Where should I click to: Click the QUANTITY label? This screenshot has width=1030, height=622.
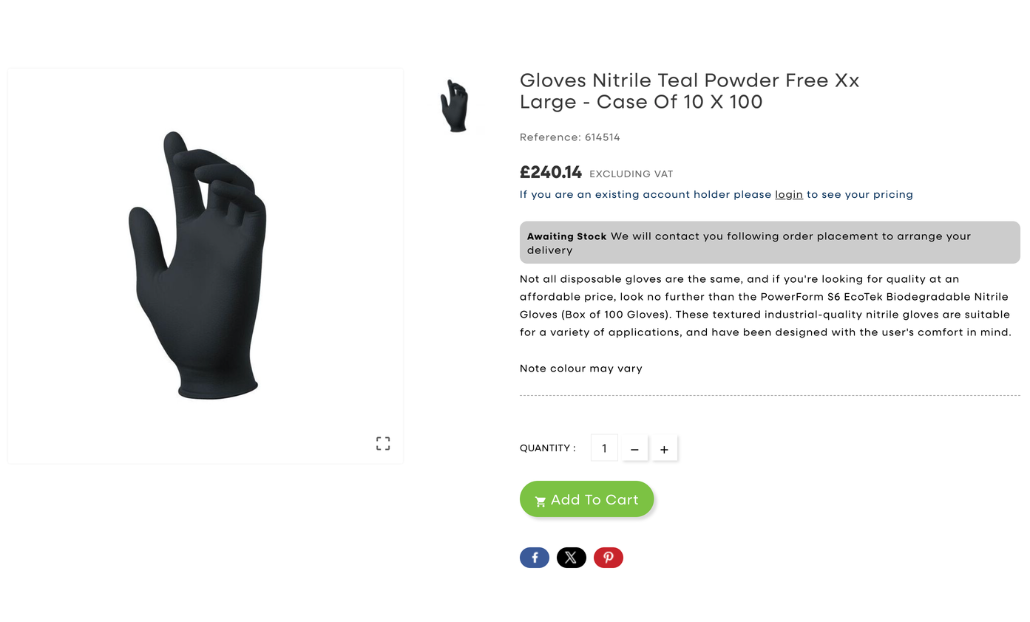click(546, 447)
